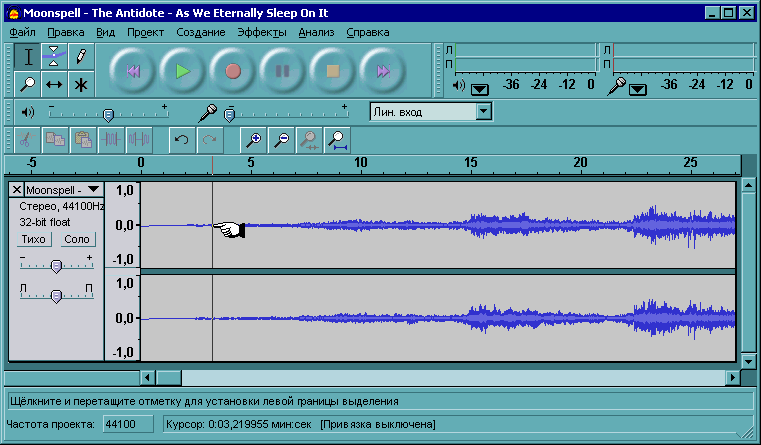This screenshot has height=445, width=761.
Task: Click the Redo arrow icon
Action: tap(210, 140)
